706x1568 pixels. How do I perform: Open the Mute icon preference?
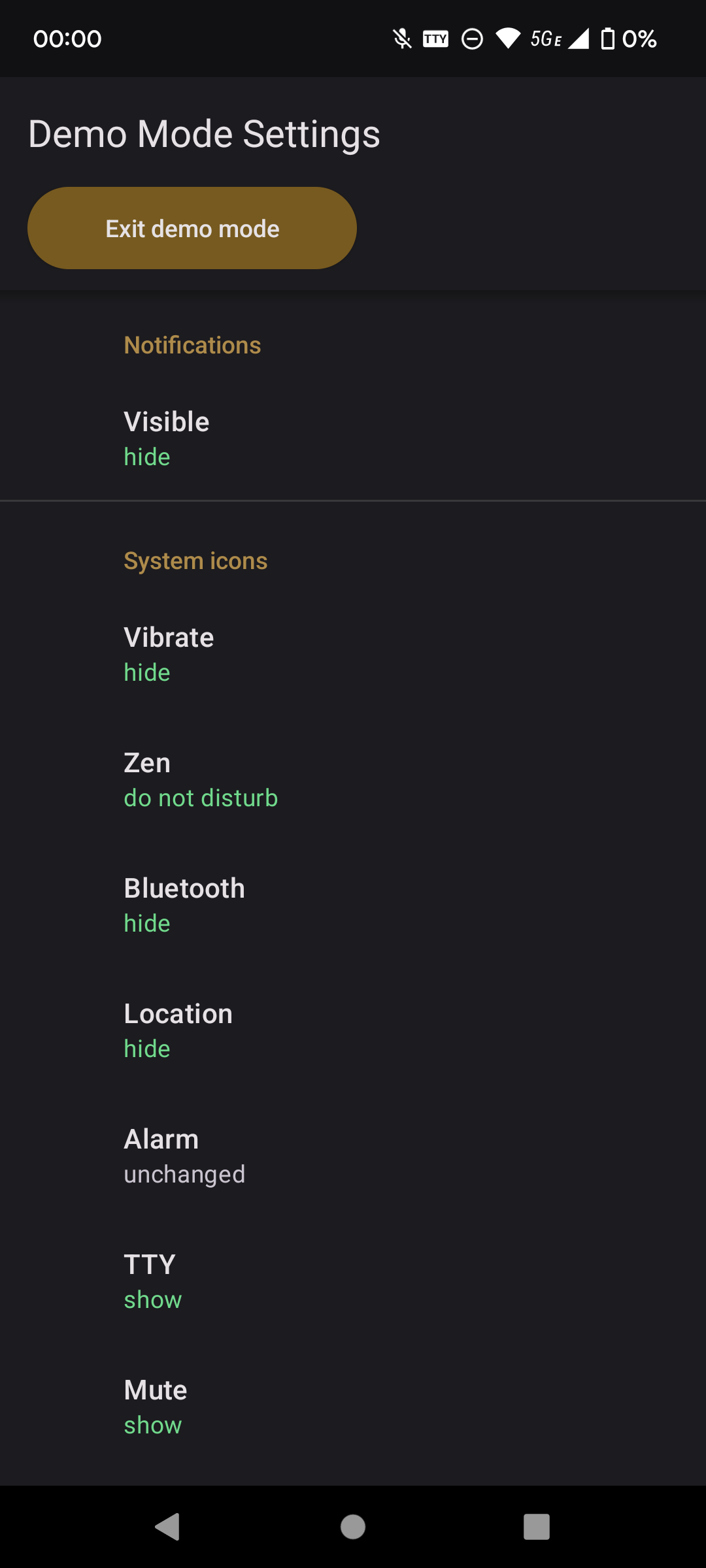tap(353, 1407)
